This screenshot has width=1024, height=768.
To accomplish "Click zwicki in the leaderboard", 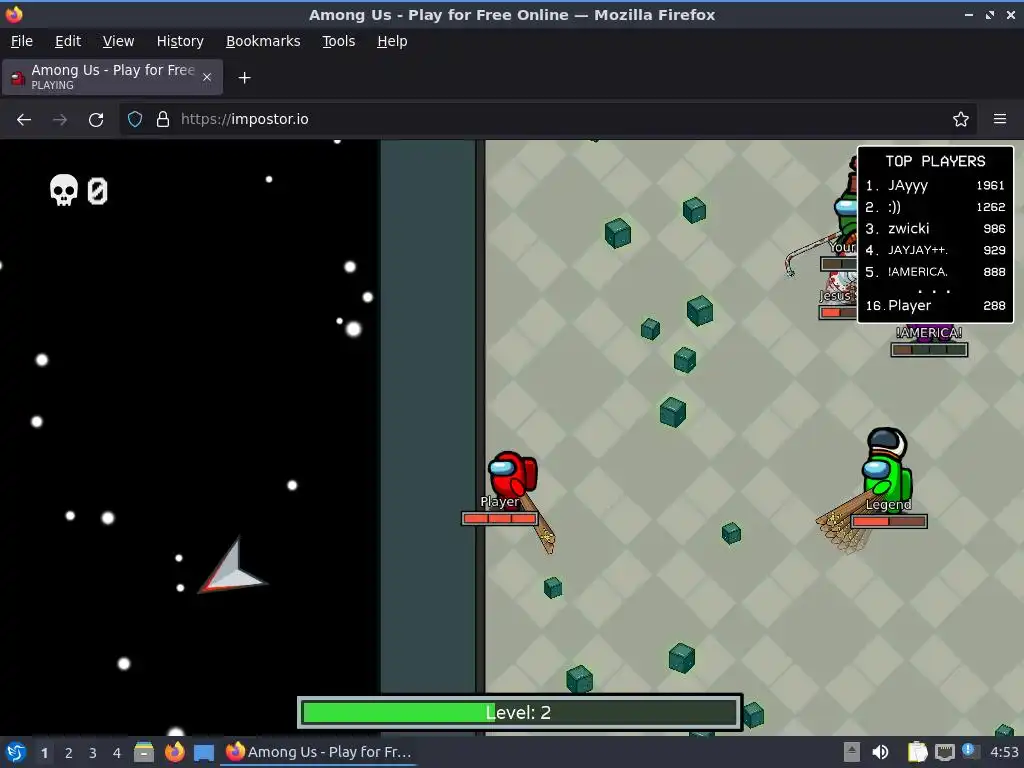I will (935, 229).
